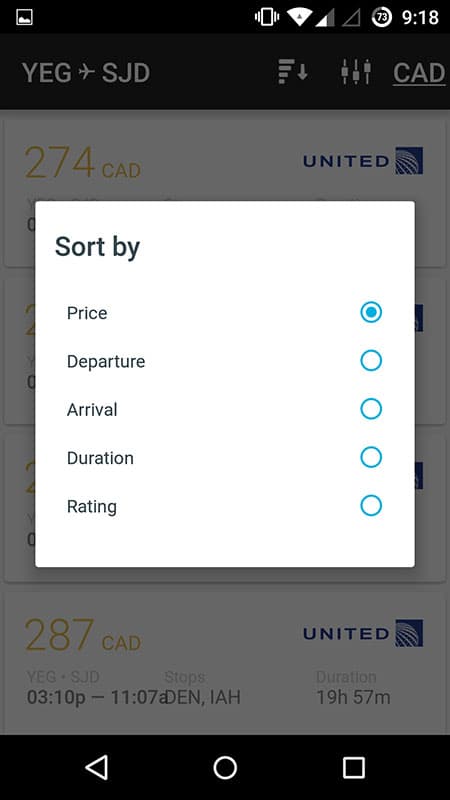
Task: Select the Departure radio button
Action: (x=371, y=361)
